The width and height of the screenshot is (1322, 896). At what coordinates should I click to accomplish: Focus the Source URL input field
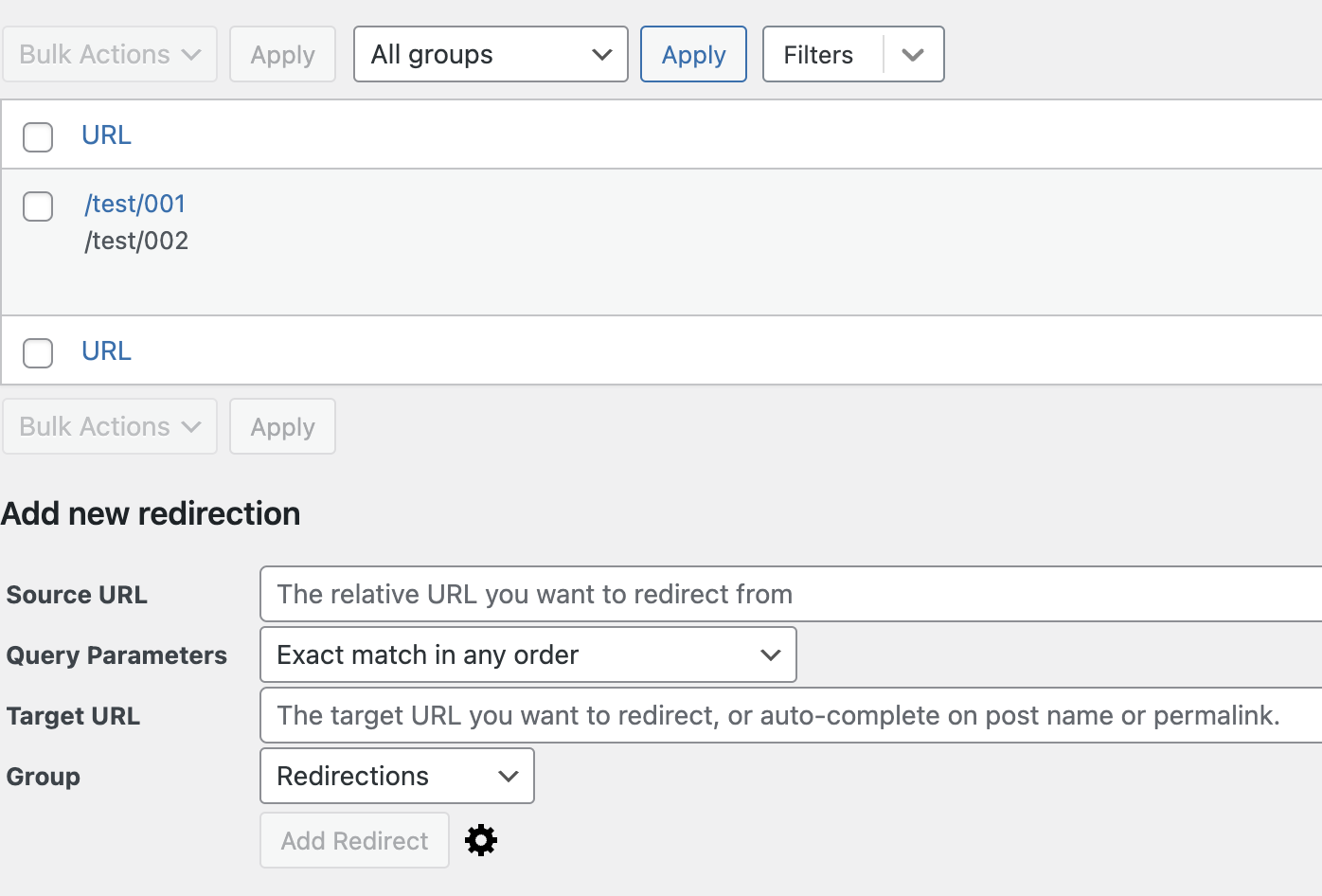pyautogui.click(x=790, y=594)
